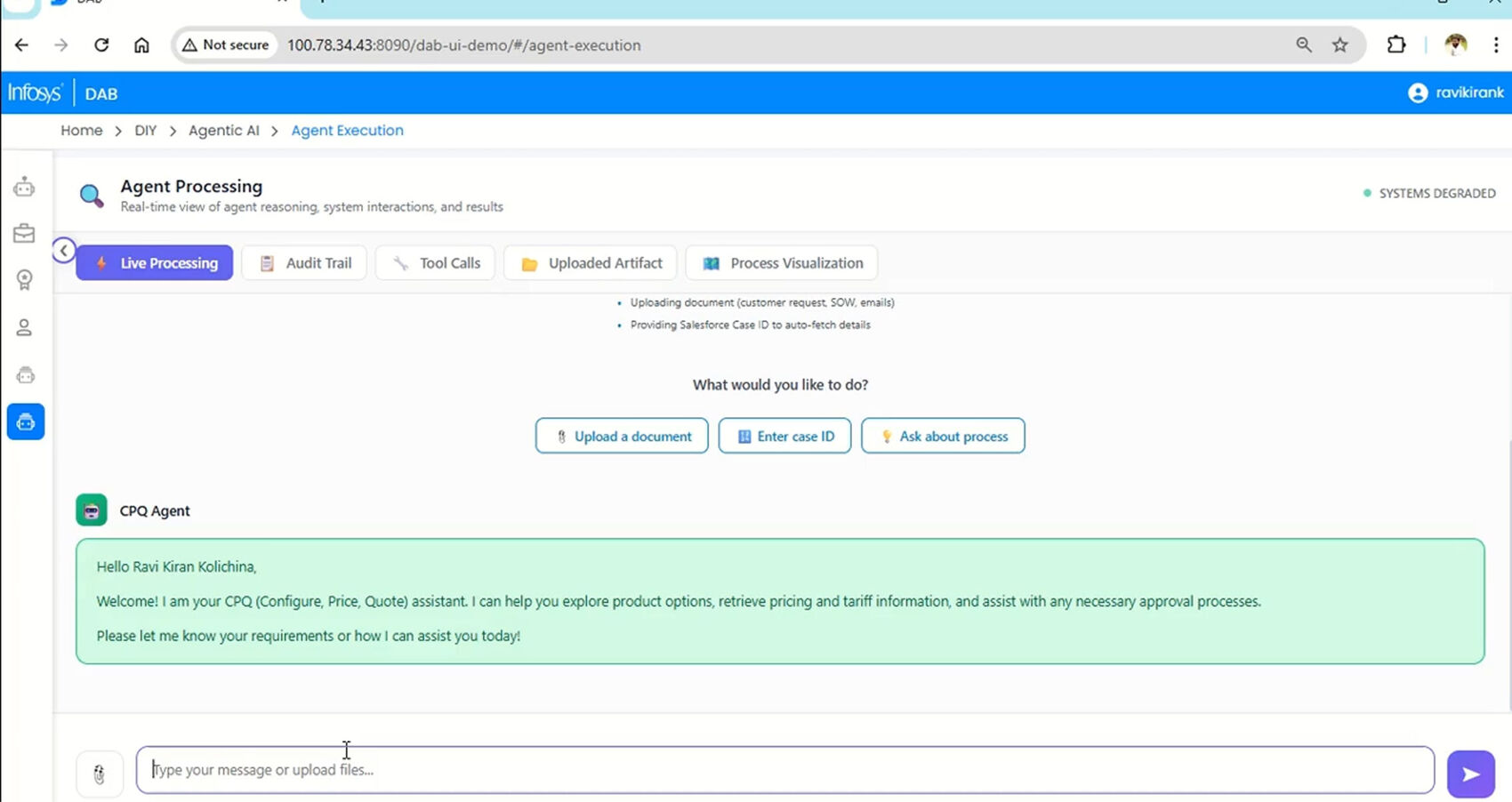The height and width of the screenshot is (802, 1512).
Task: Open browser three-dot menu
Action: [1496, 45]
